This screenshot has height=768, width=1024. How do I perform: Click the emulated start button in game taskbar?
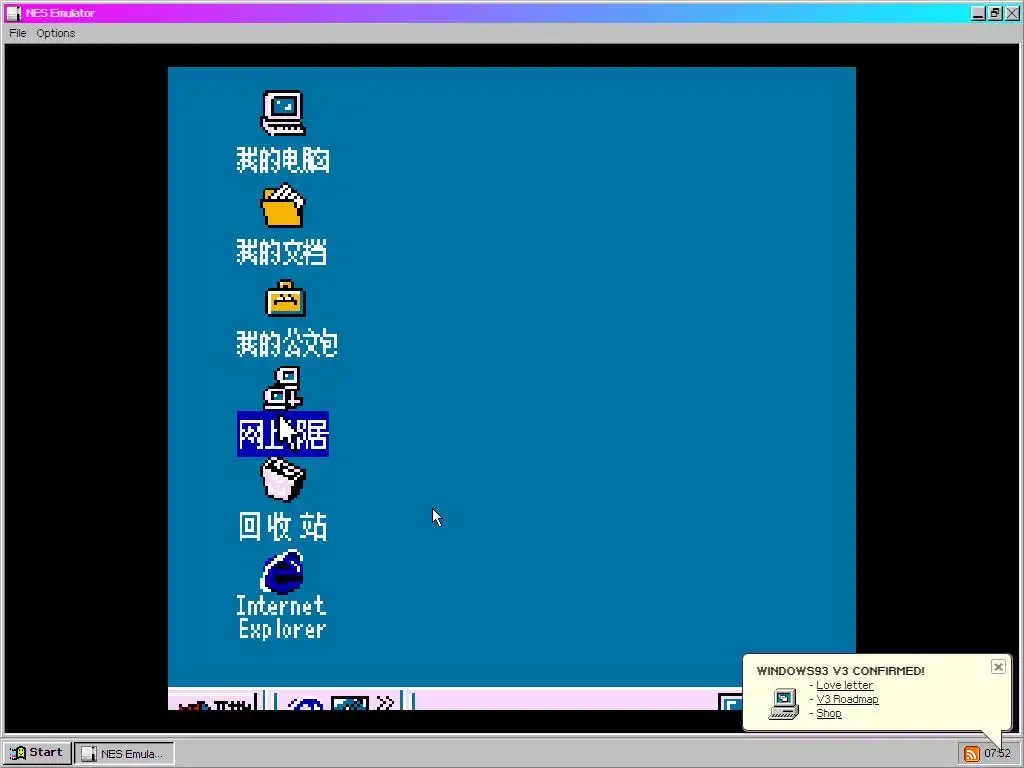[212, 701]
